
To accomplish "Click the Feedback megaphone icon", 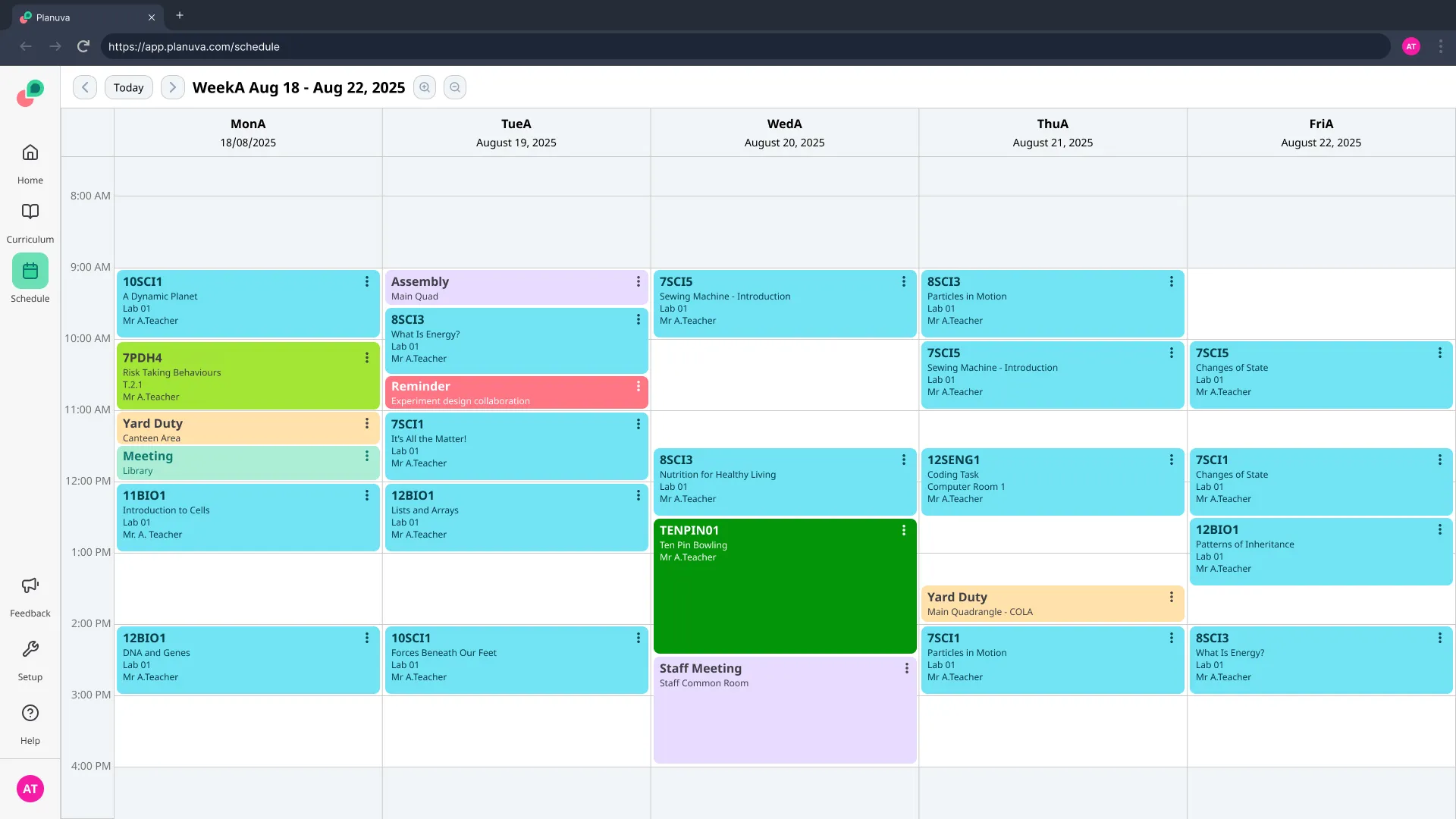I will coord(30,585).
